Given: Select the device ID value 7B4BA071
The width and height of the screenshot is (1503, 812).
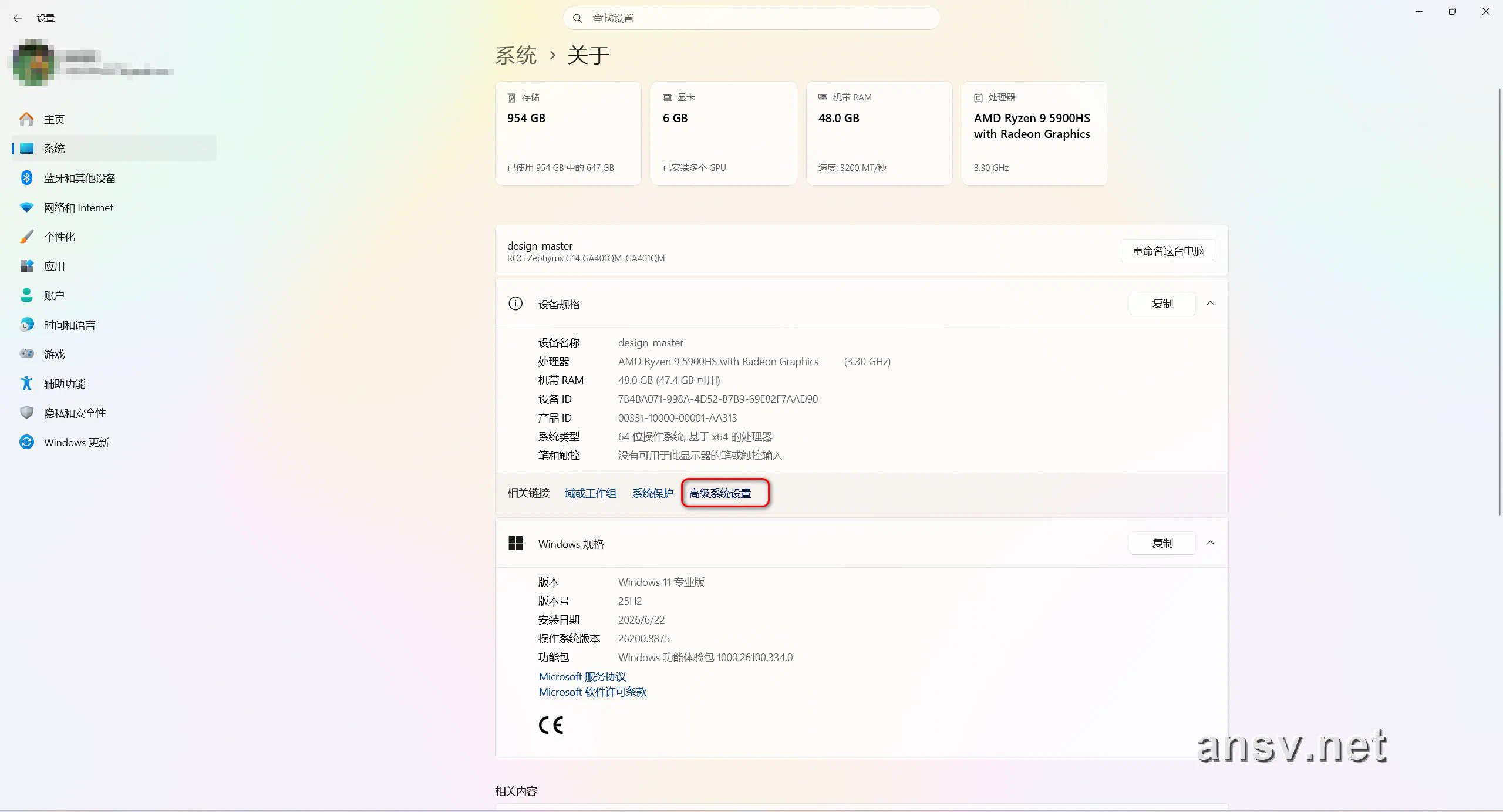Looking at the screenshot, I should 717,399.
